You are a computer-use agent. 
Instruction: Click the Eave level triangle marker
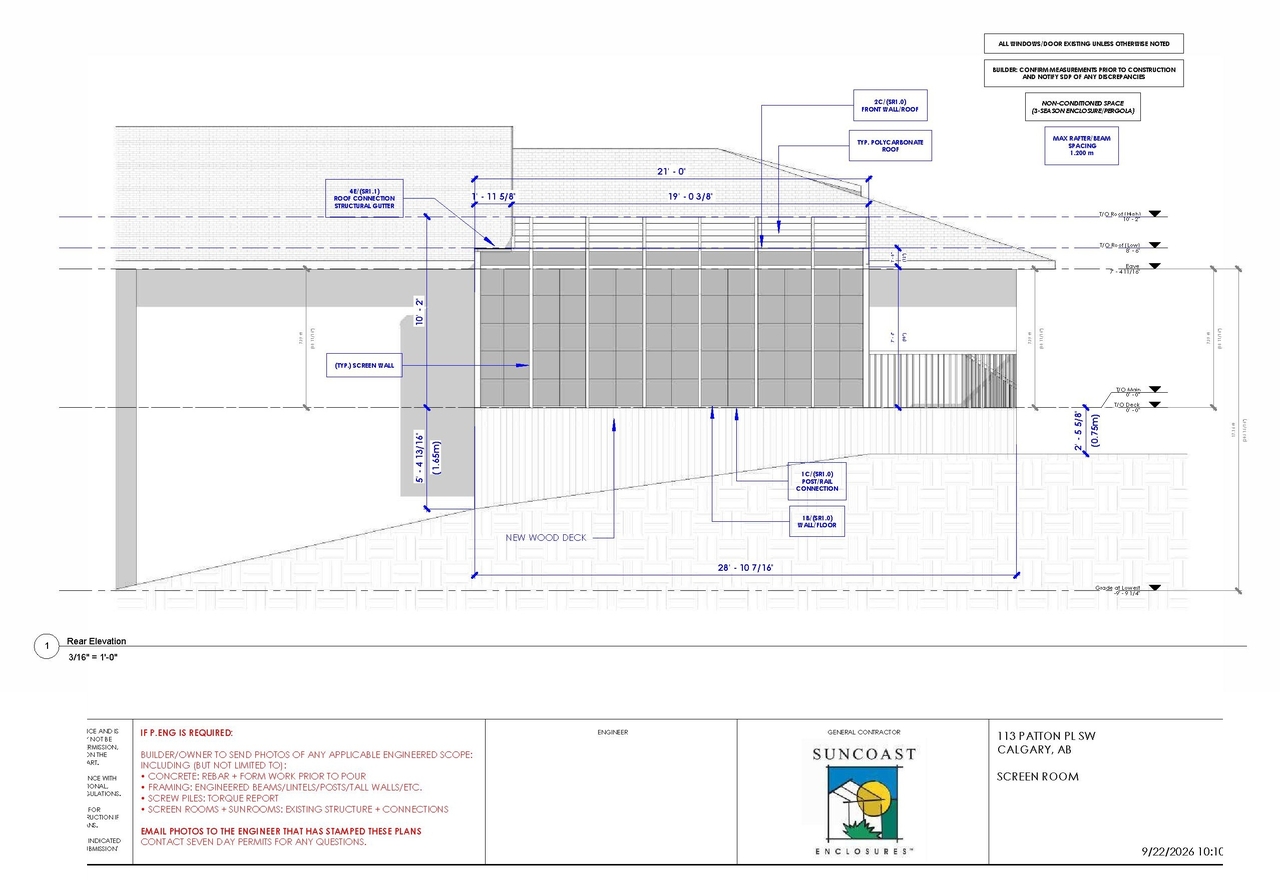point(1155,265)
